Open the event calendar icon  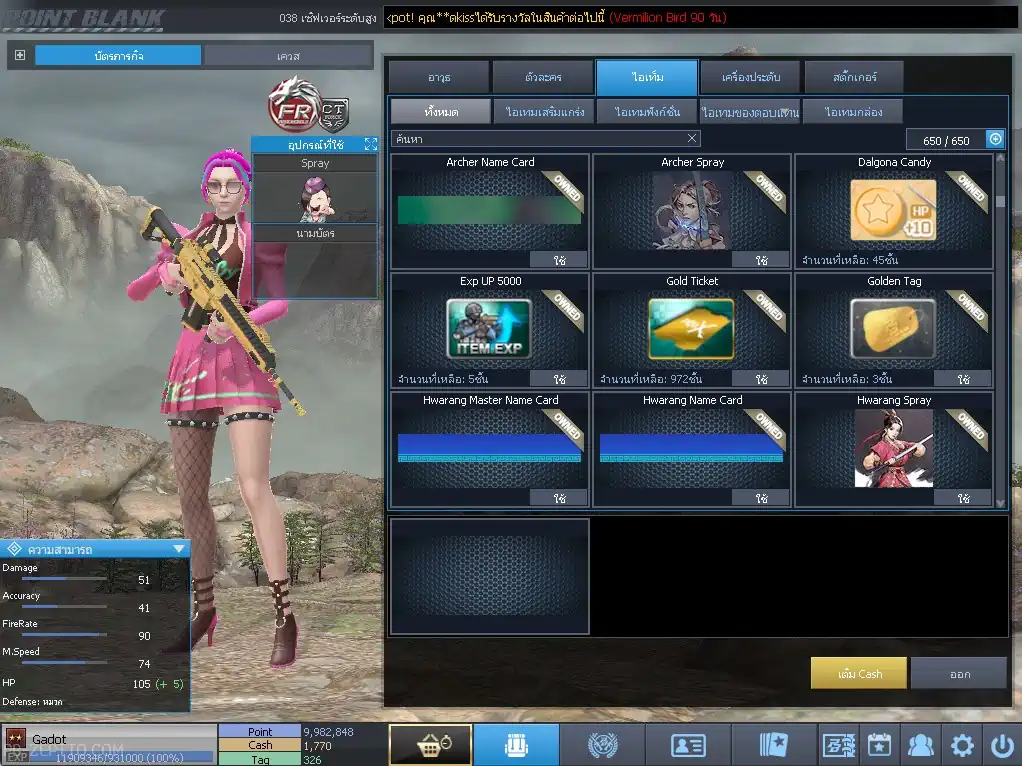pos(879,745)
